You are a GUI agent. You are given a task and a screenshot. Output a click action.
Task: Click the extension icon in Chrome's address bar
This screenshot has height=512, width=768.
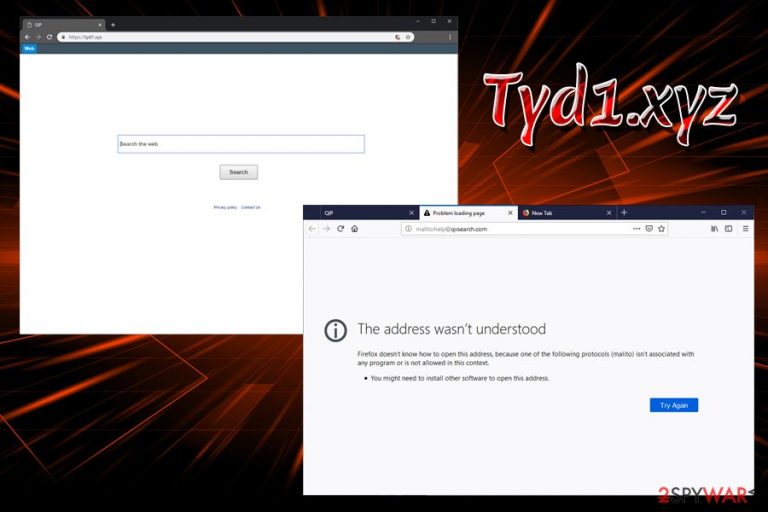(397, 37)
